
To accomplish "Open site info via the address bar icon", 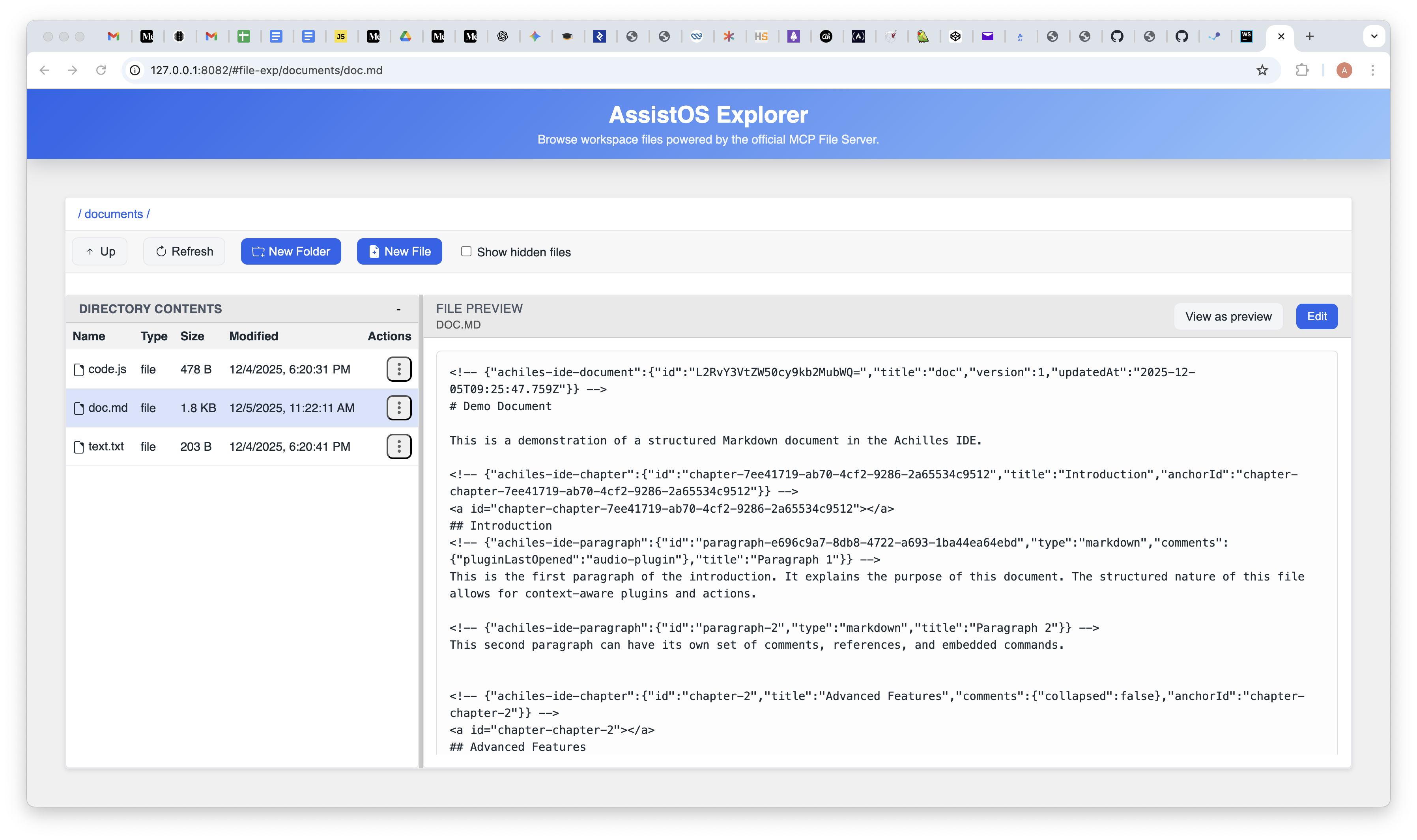I will click(x=134, y=70).
